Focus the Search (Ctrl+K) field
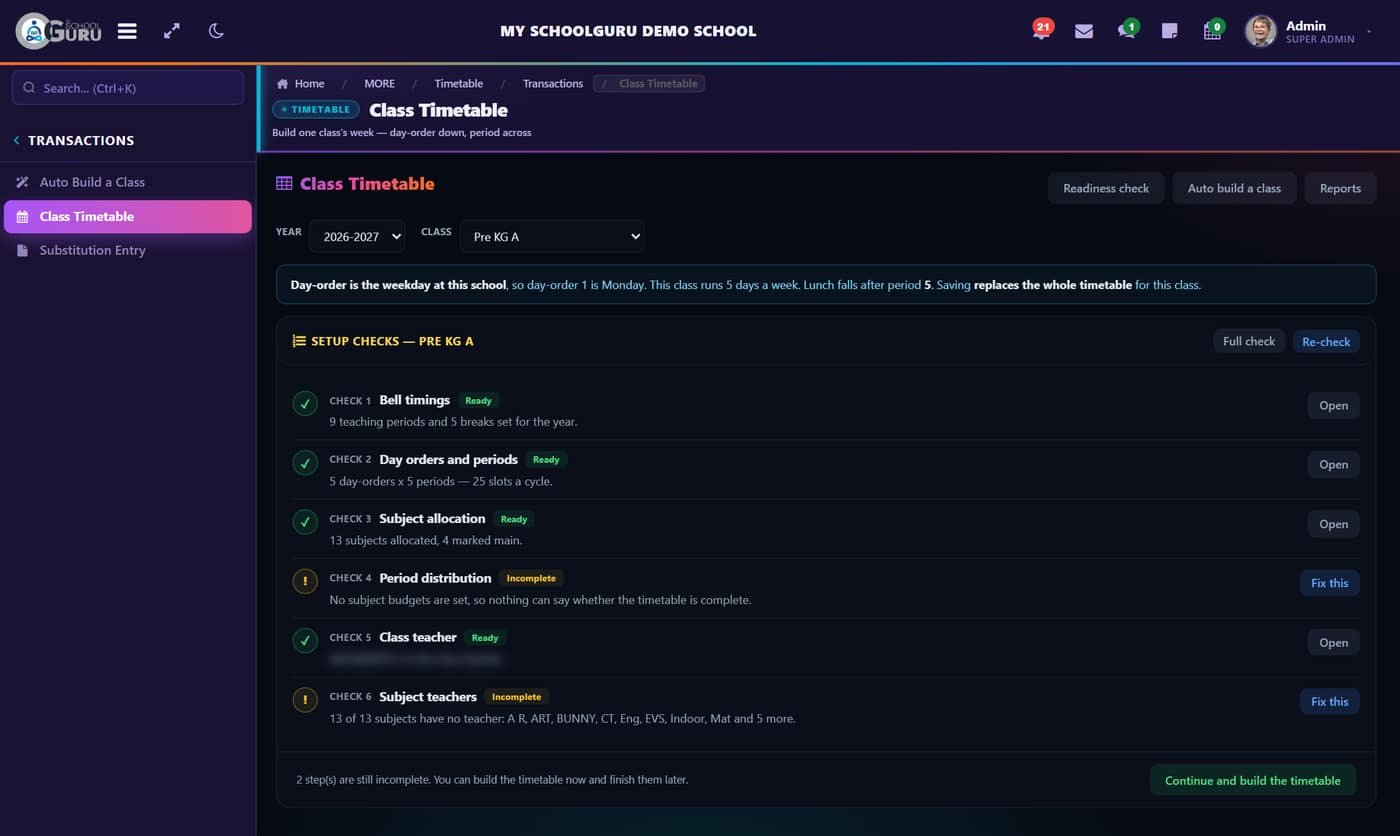This screenshot has height=836, width=1400. (x=128, y=88)
